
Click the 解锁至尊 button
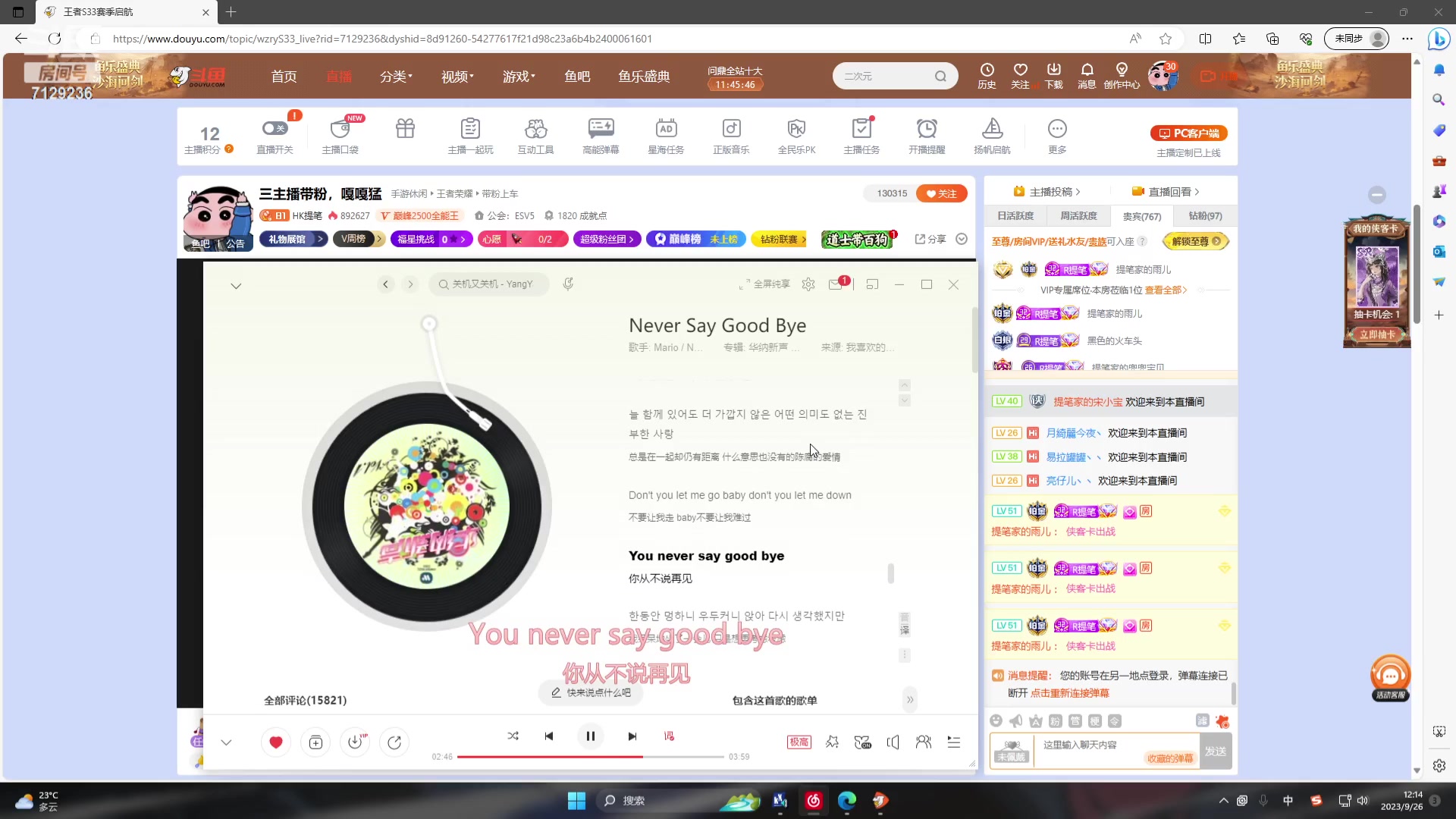click(1196, 241)
